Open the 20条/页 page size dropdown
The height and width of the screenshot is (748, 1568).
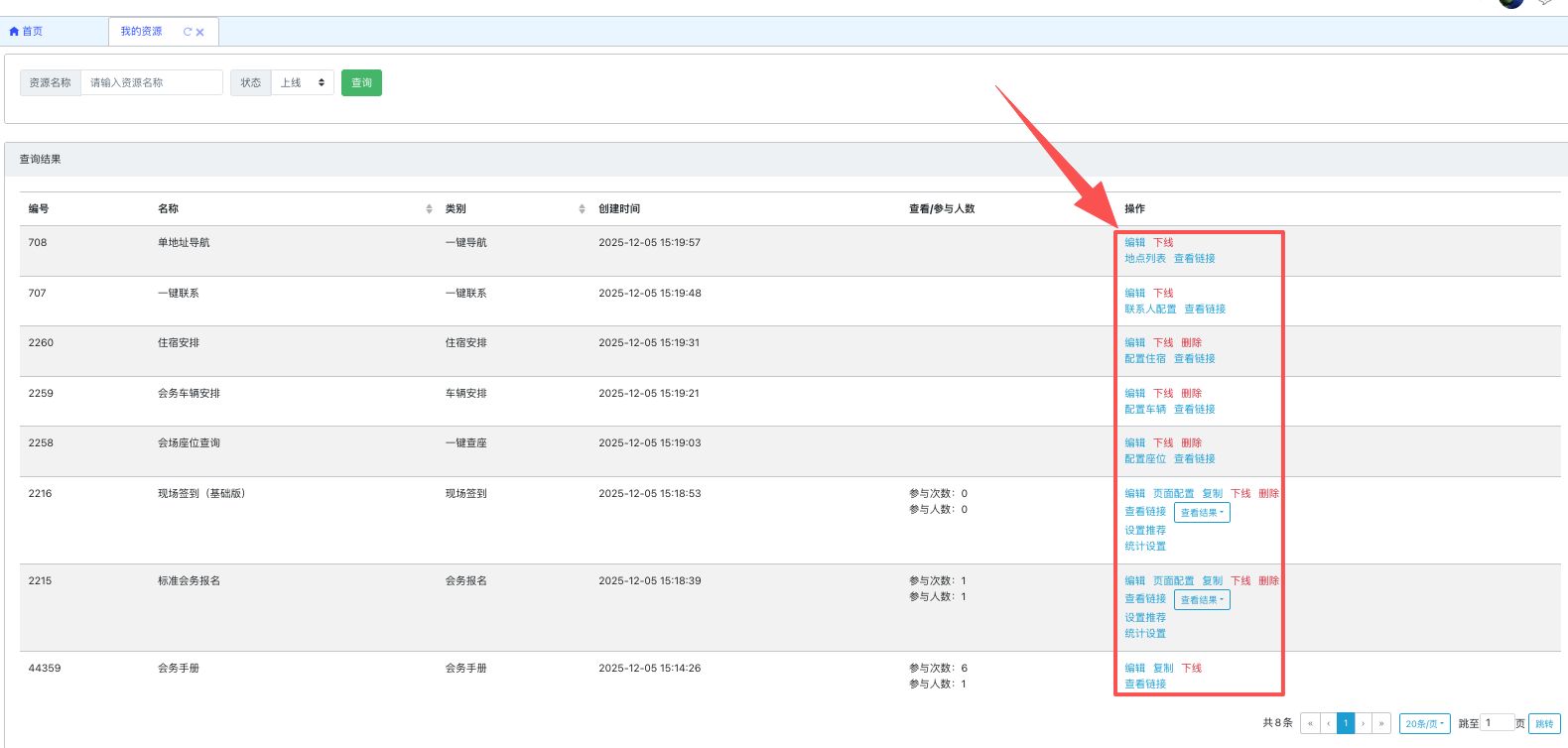pyautogui.click(x=1424, y=724)
